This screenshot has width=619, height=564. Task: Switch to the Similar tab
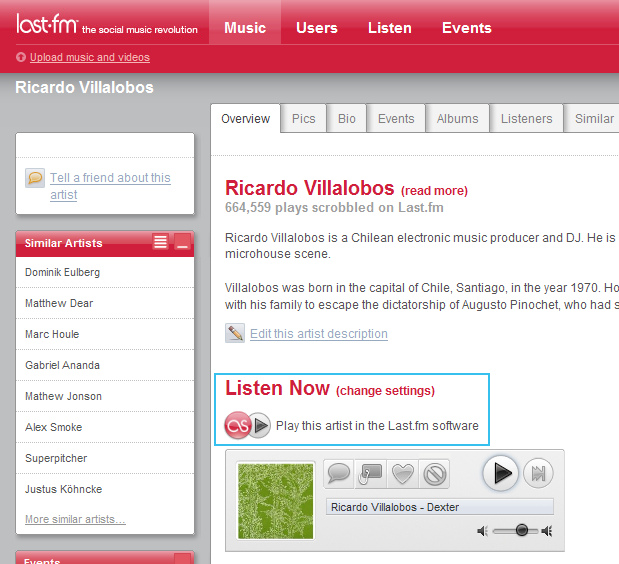tap(592, 118)
